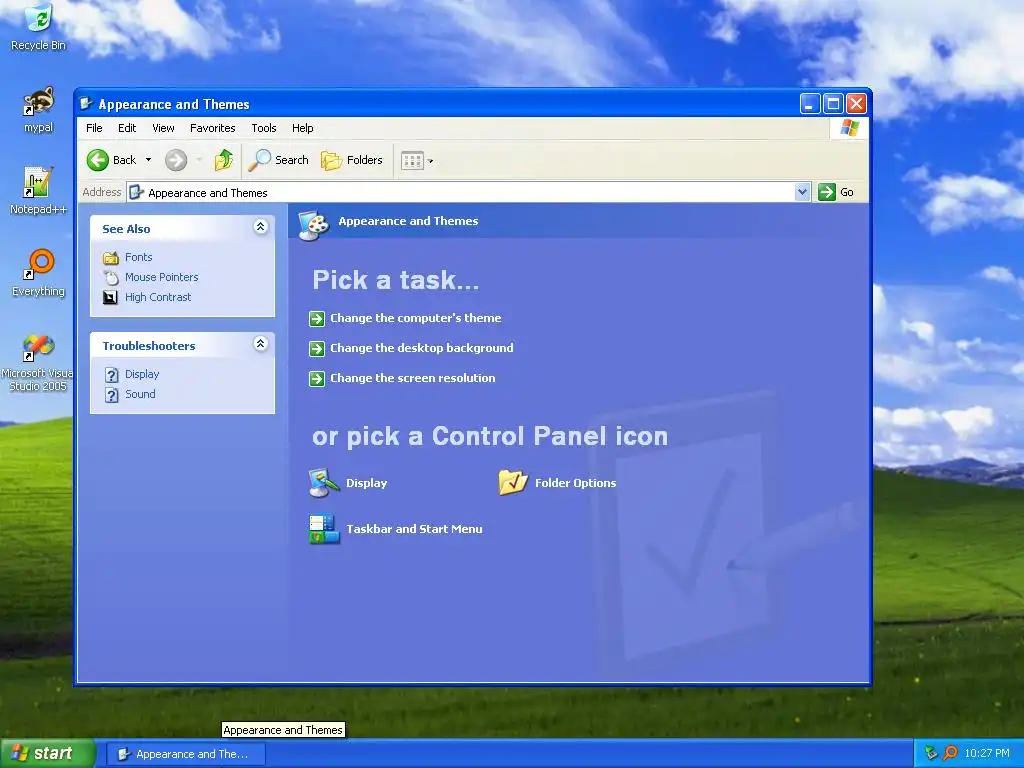Open the Display control panel icon

324,483
